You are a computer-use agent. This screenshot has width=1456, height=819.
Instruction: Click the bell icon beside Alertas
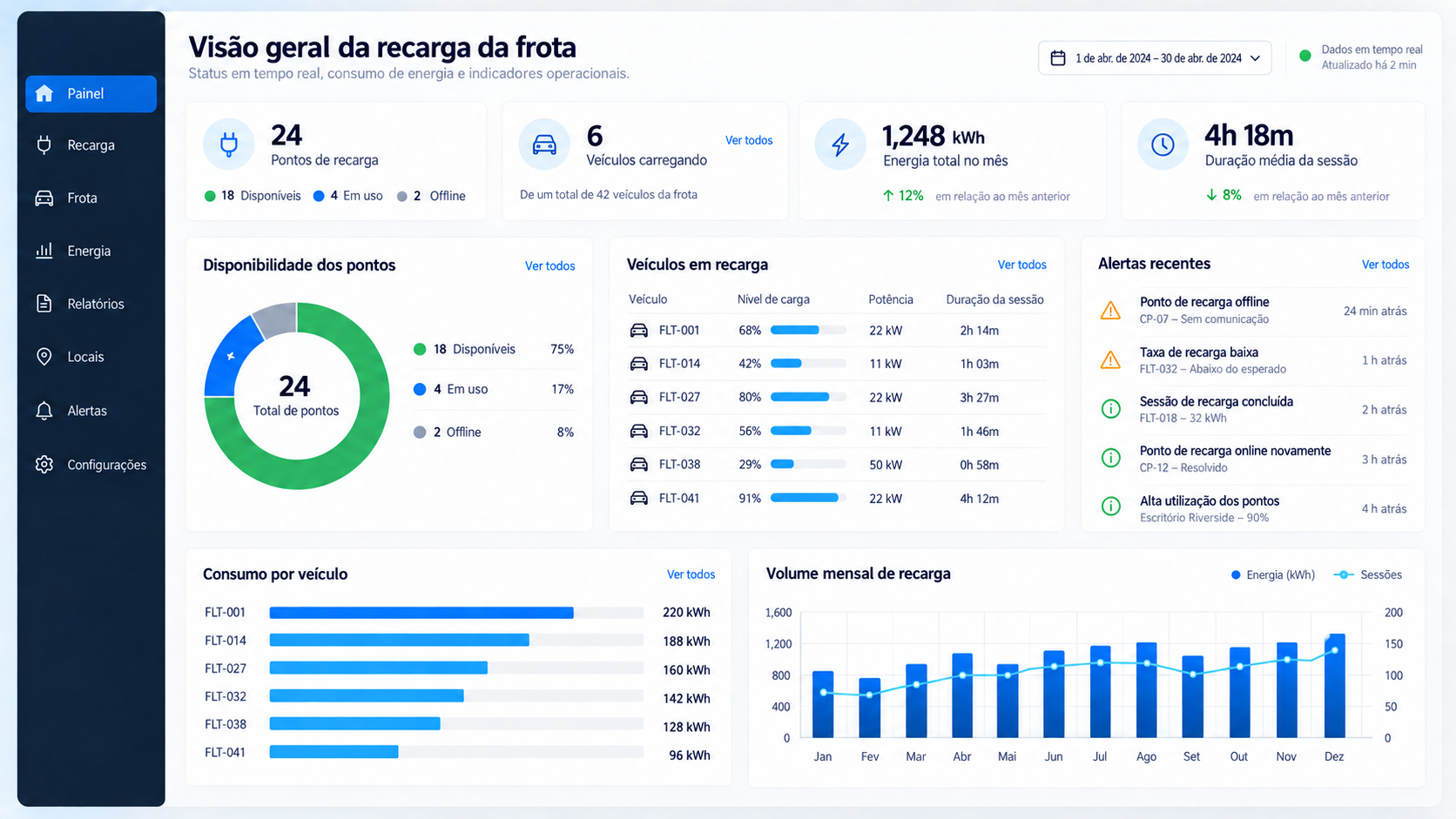(44, 411)
